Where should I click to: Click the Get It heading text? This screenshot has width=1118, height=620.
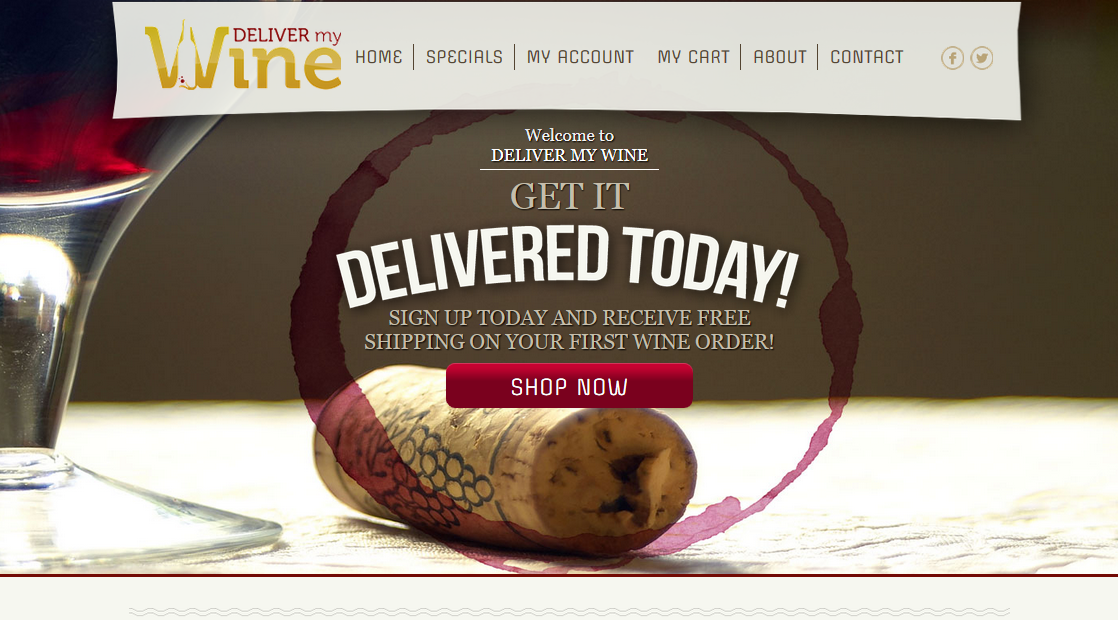point(569,196)
